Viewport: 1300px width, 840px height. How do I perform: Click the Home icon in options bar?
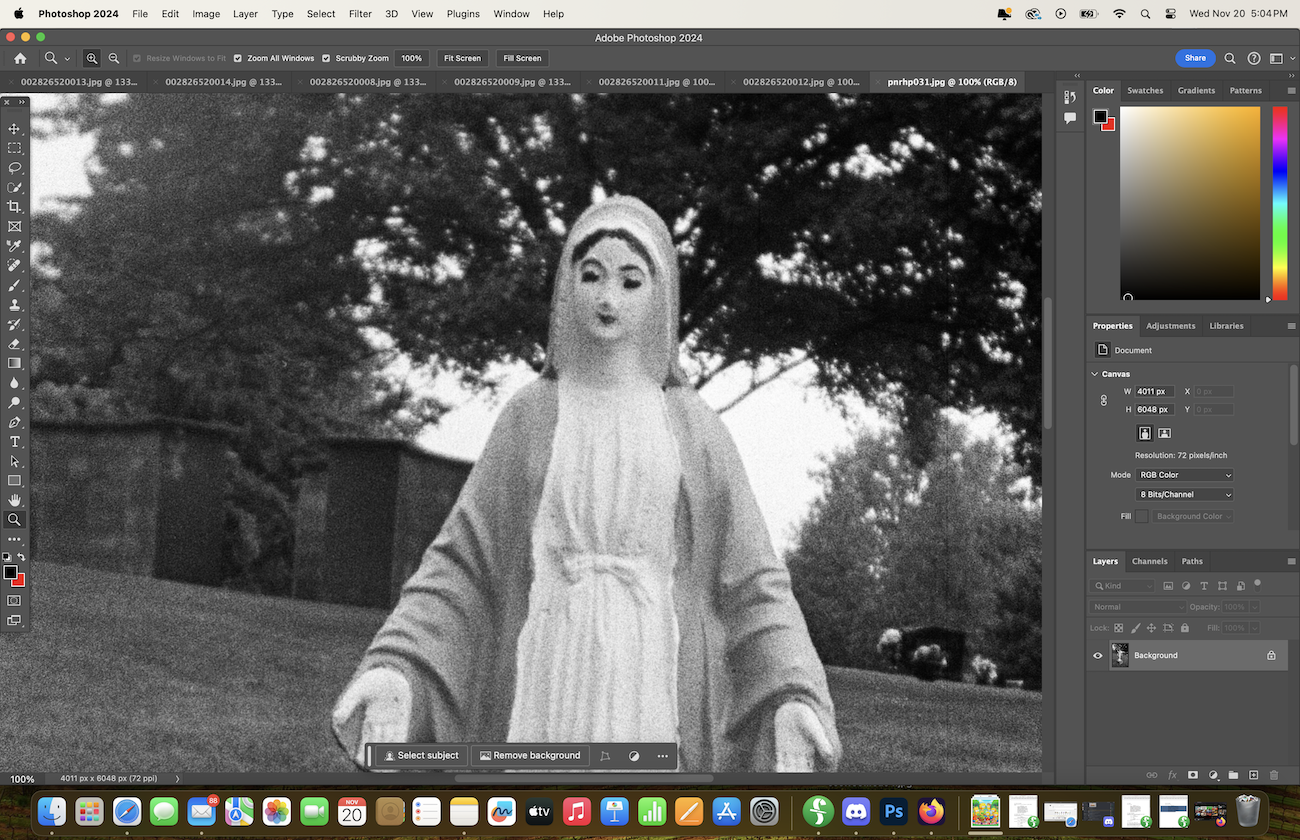coord(20,58)
